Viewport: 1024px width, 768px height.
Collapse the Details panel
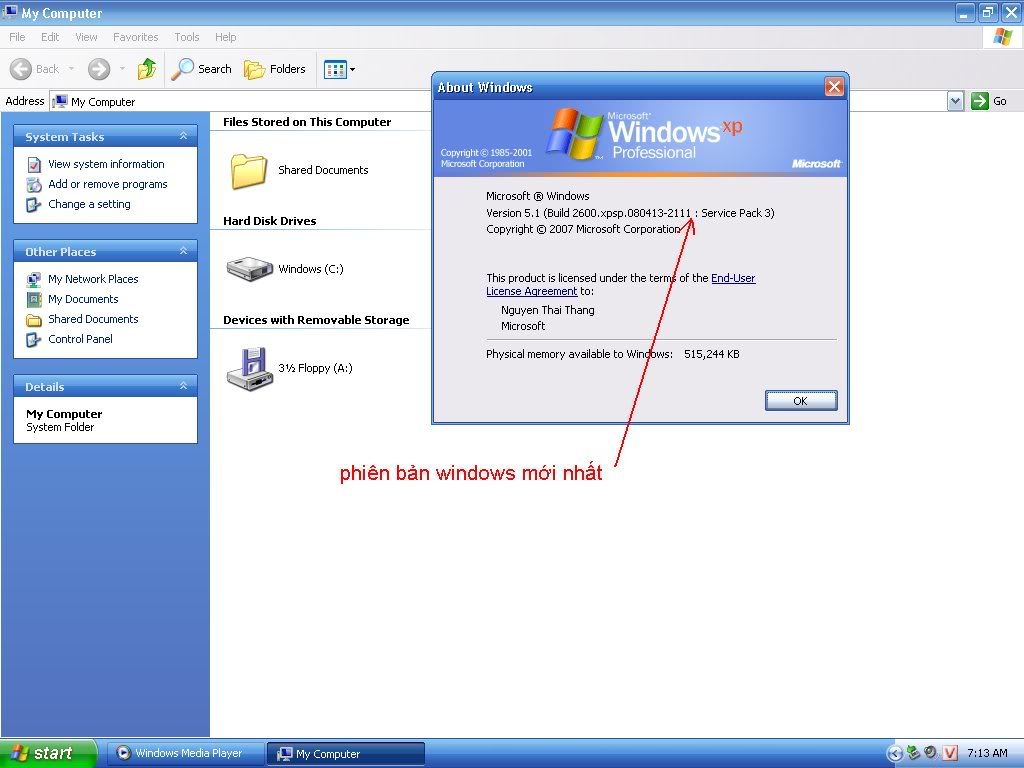184,387
